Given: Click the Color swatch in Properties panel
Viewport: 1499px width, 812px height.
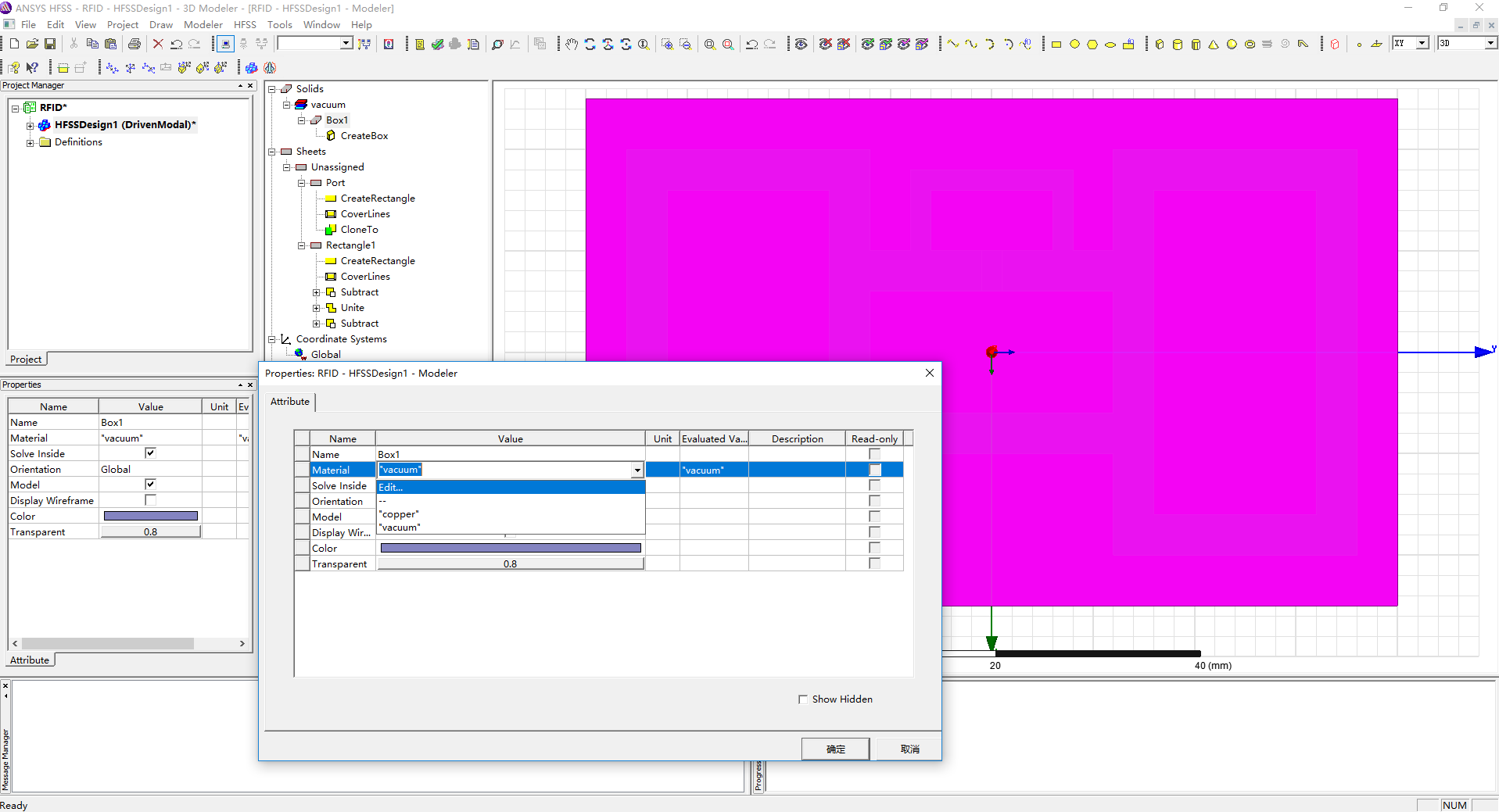Looking at the screenshot, I should (x=150, y=516).
